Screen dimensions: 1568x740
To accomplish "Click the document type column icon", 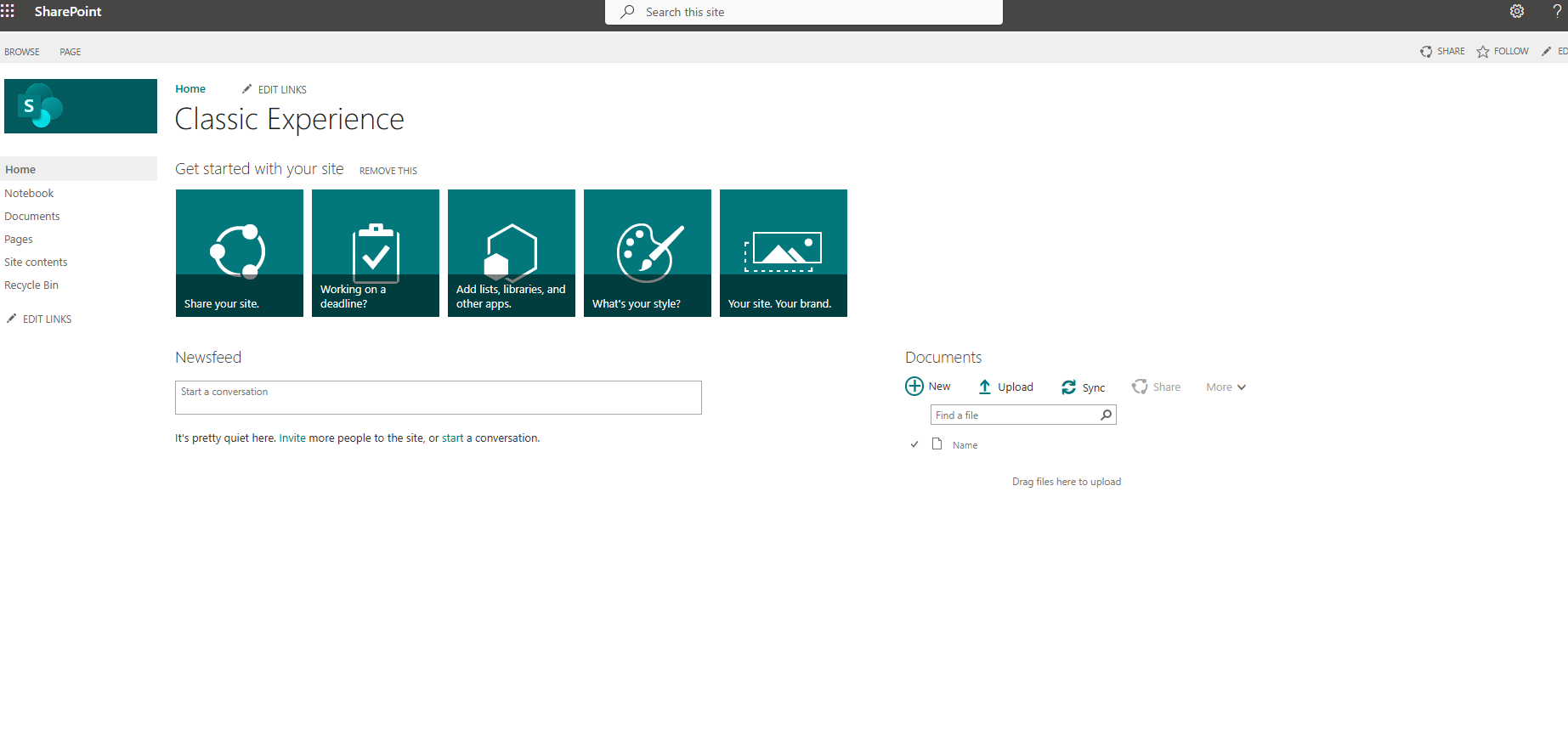I will pos(937,443).
